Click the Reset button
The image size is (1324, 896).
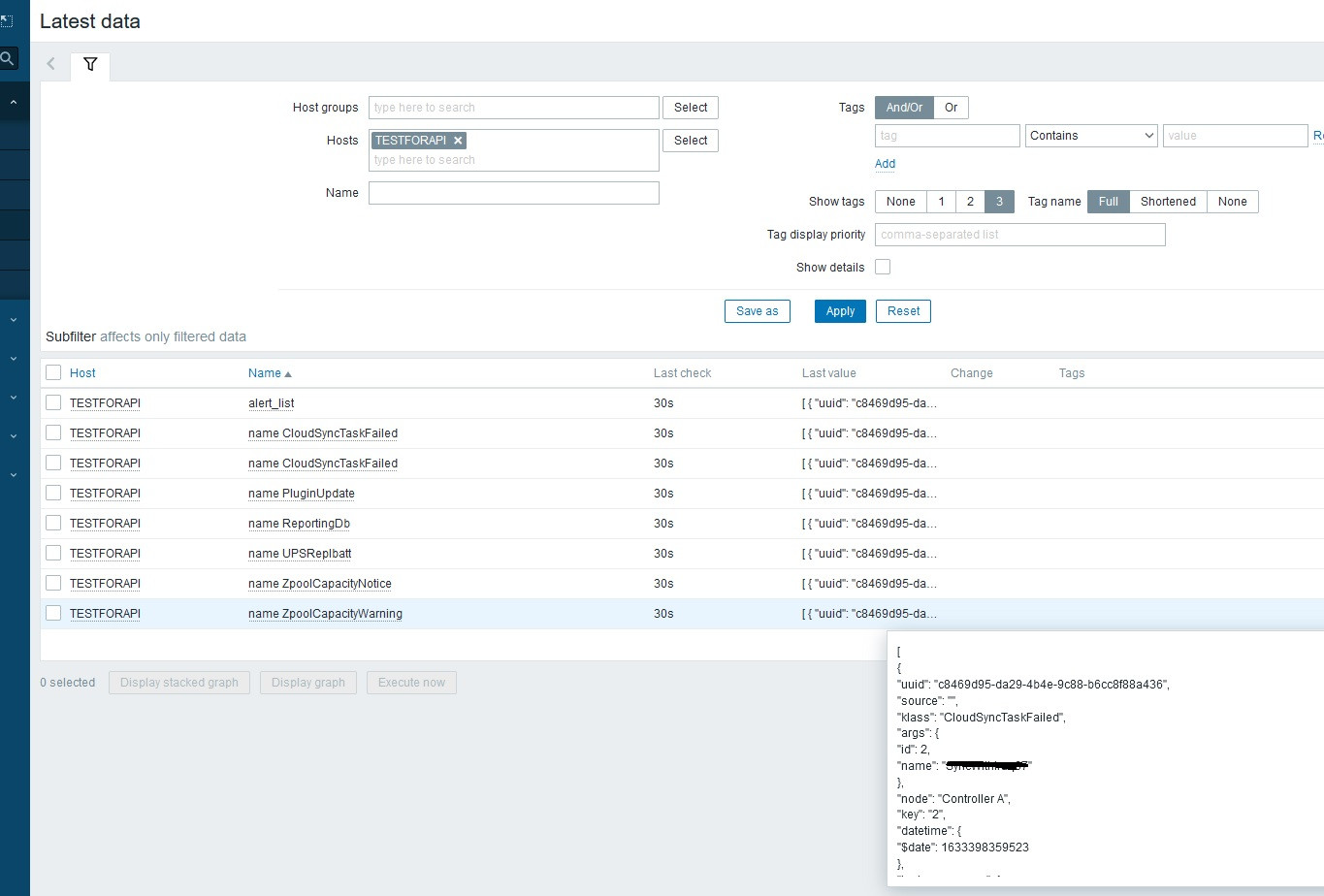(903, 311)
